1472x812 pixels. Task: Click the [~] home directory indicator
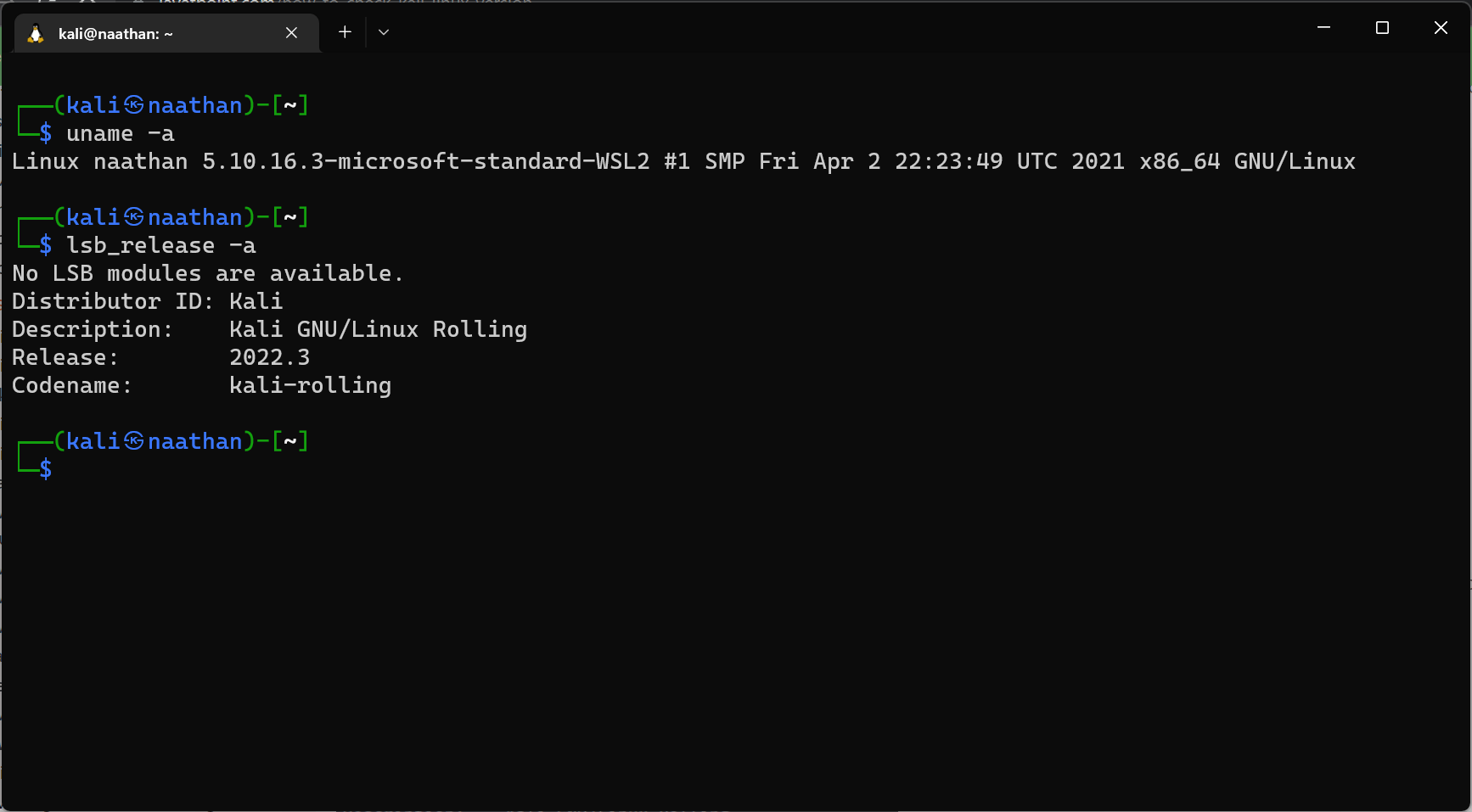pyautogui.click(x=291, y=440)
